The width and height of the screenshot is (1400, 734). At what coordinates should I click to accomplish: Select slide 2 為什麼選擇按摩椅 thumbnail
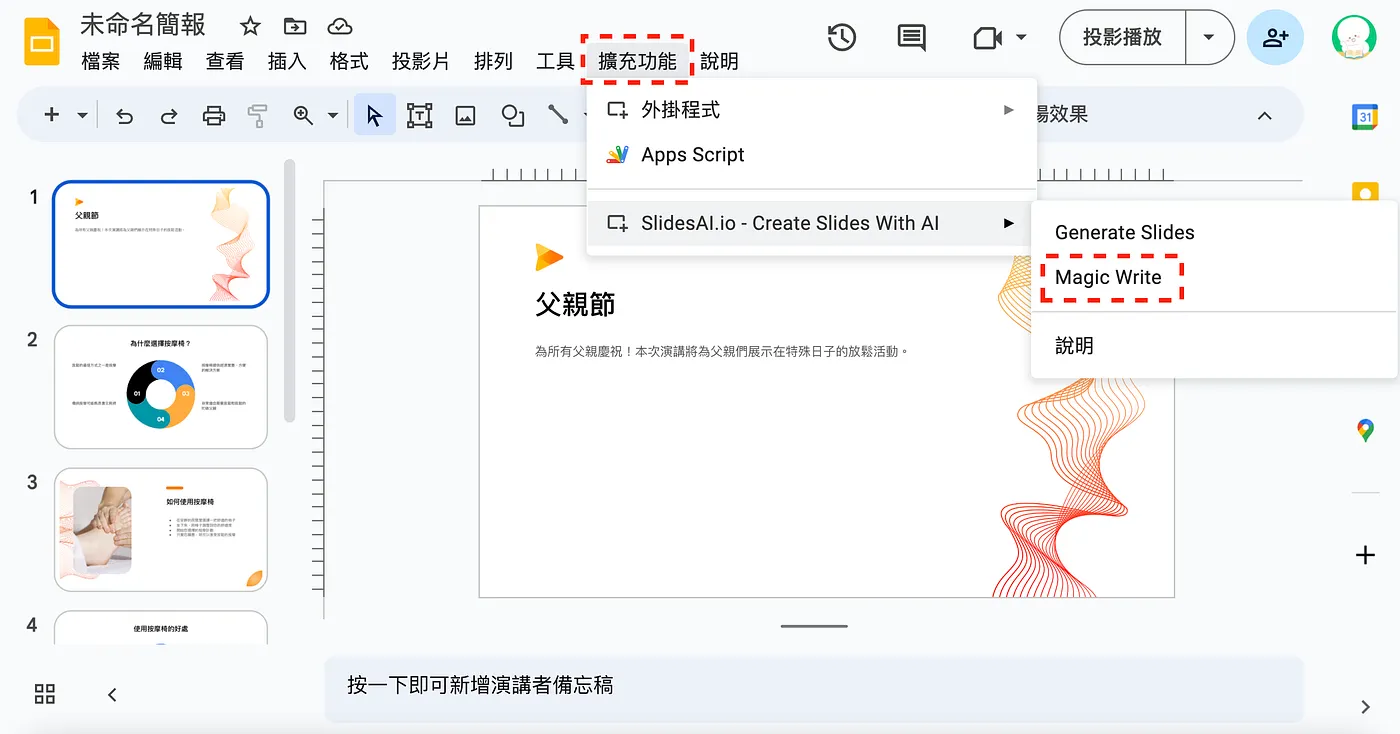161,386
